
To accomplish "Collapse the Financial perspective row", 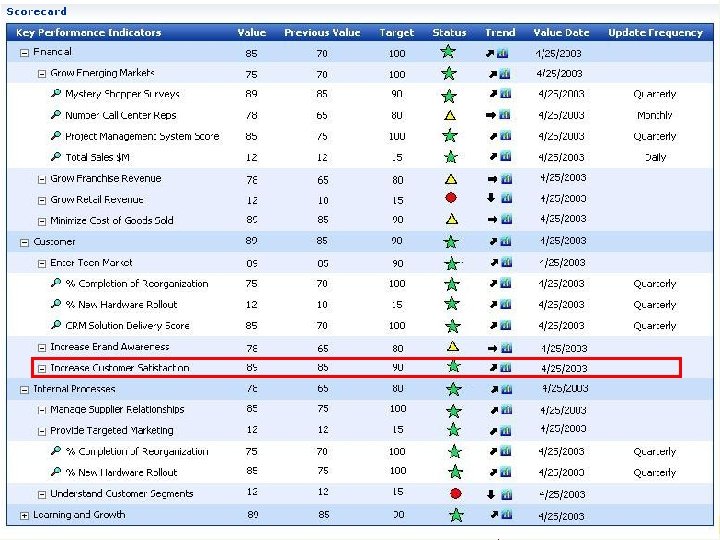I will click(x=24, y=53).
